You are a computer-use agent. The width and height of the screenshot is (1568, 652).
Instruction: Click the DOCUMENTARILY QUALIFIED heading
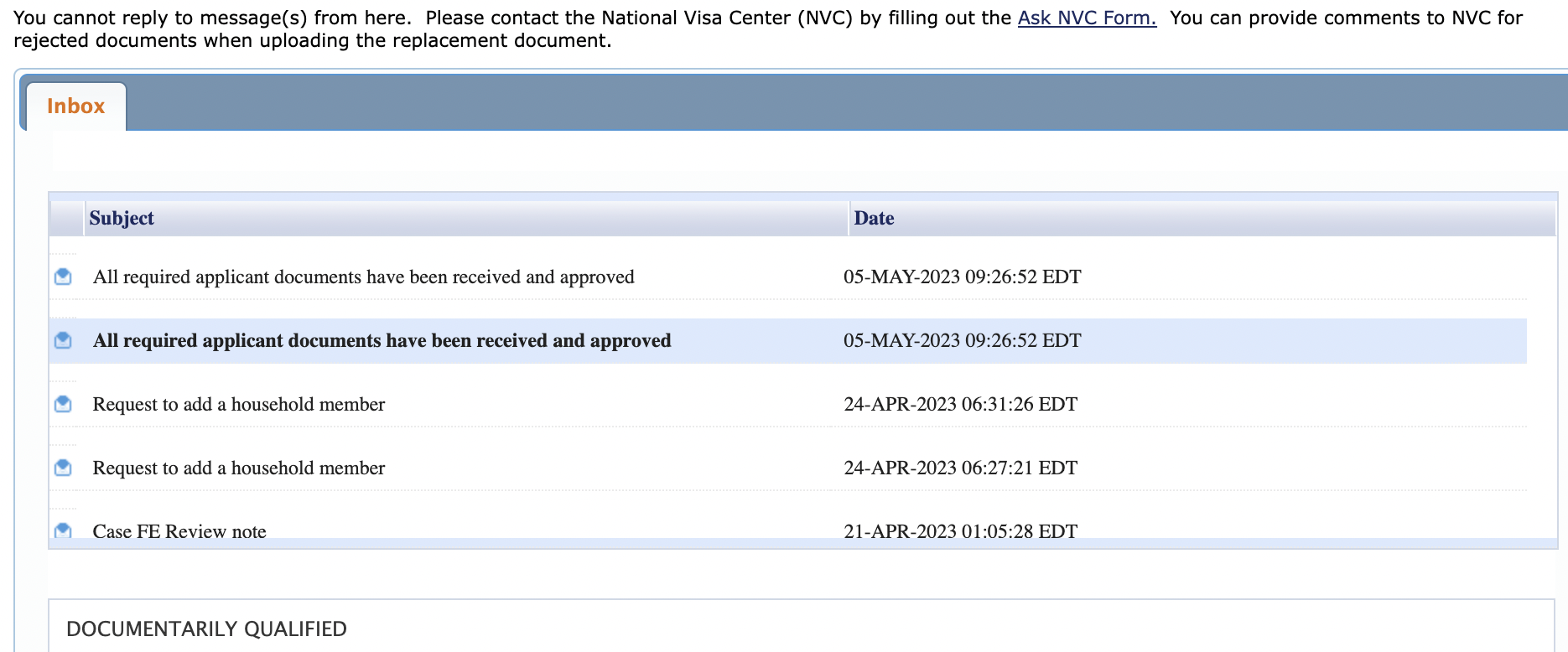(x=206, y=629)
